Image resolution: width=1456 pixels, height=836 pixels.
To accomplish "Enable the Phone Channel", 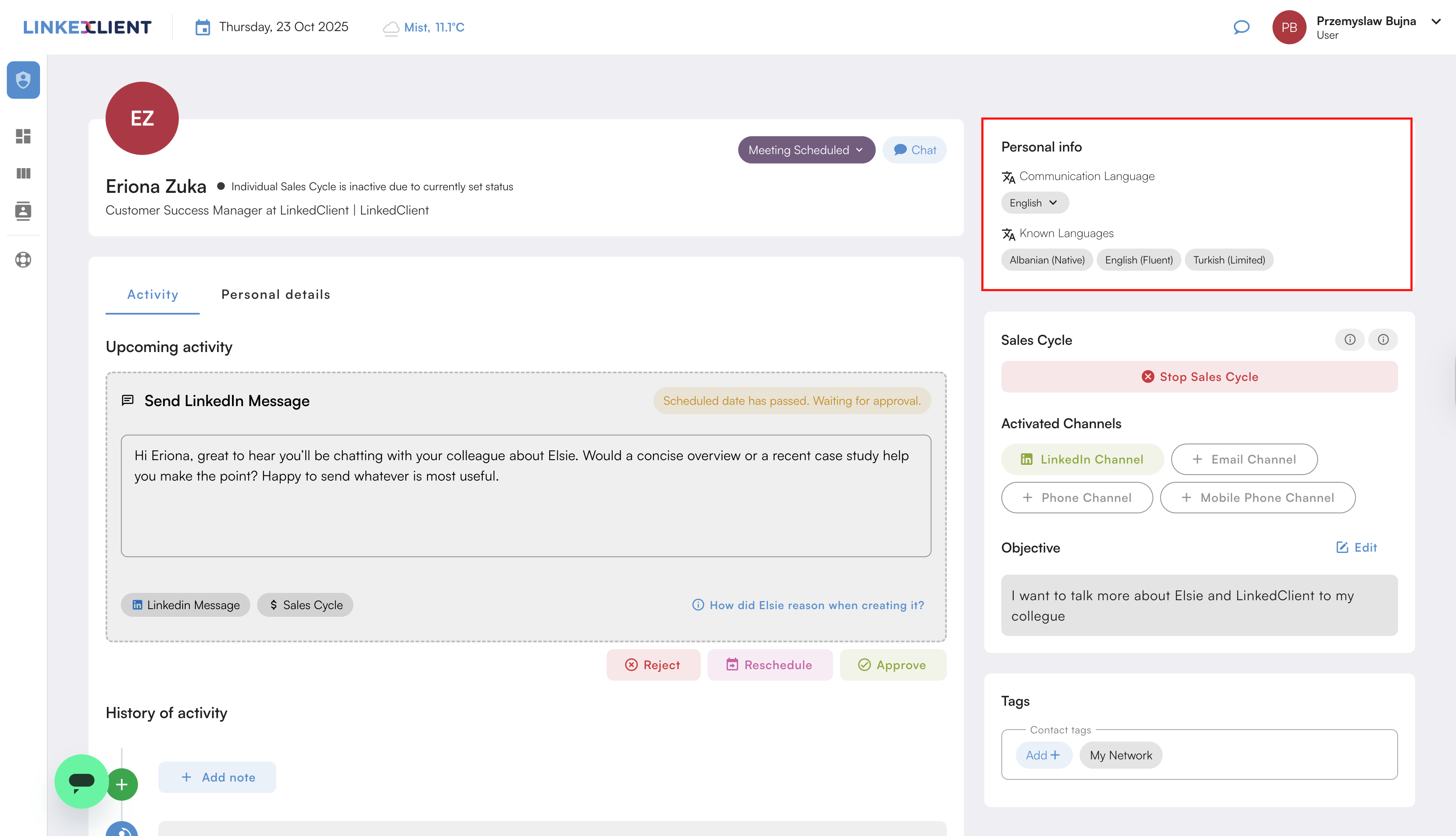I will click(x=1077, y=498).
